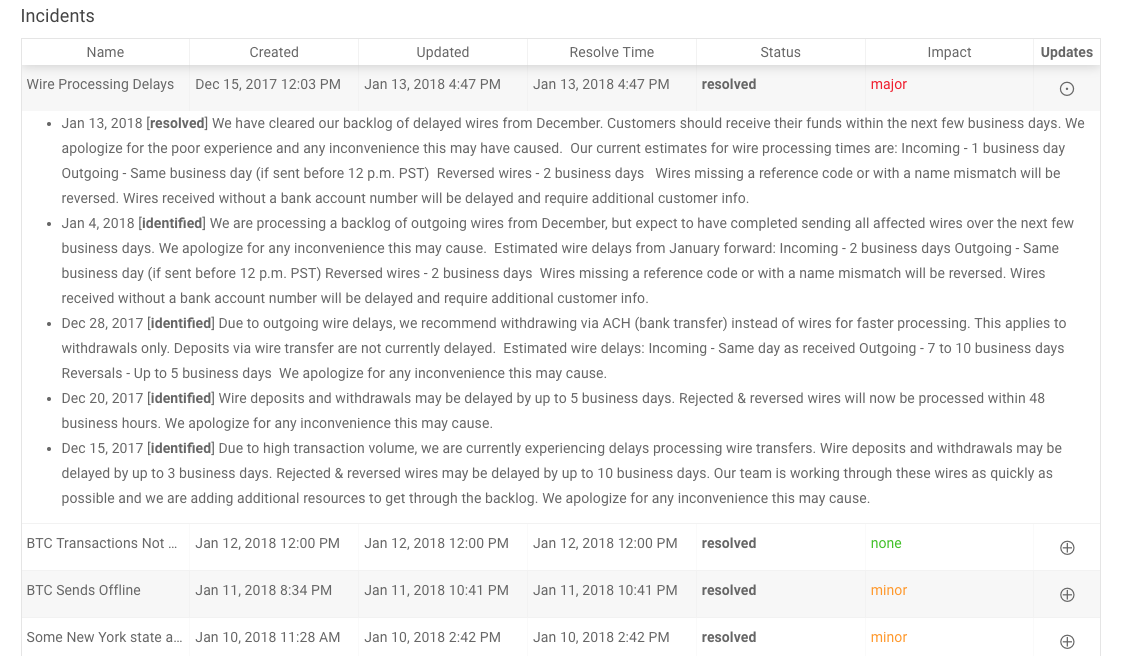Select the Wire Processing Delays incident name
Image resolution: width=1121 pixels, height=656 pixels.
(x=100, y=84)
